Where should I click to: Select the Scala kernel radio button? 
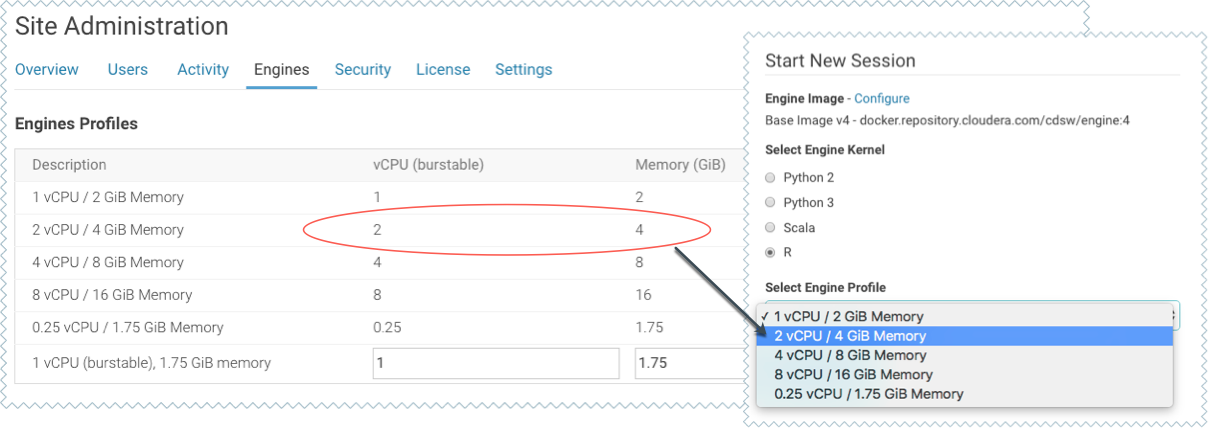pos(770,228)
